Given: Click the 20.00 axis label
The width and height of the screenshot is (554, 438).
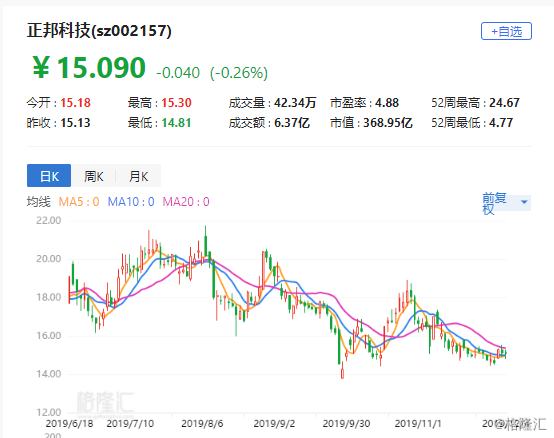Looking at the screenshot, I should pyautogui.click(x=48, y=259).
